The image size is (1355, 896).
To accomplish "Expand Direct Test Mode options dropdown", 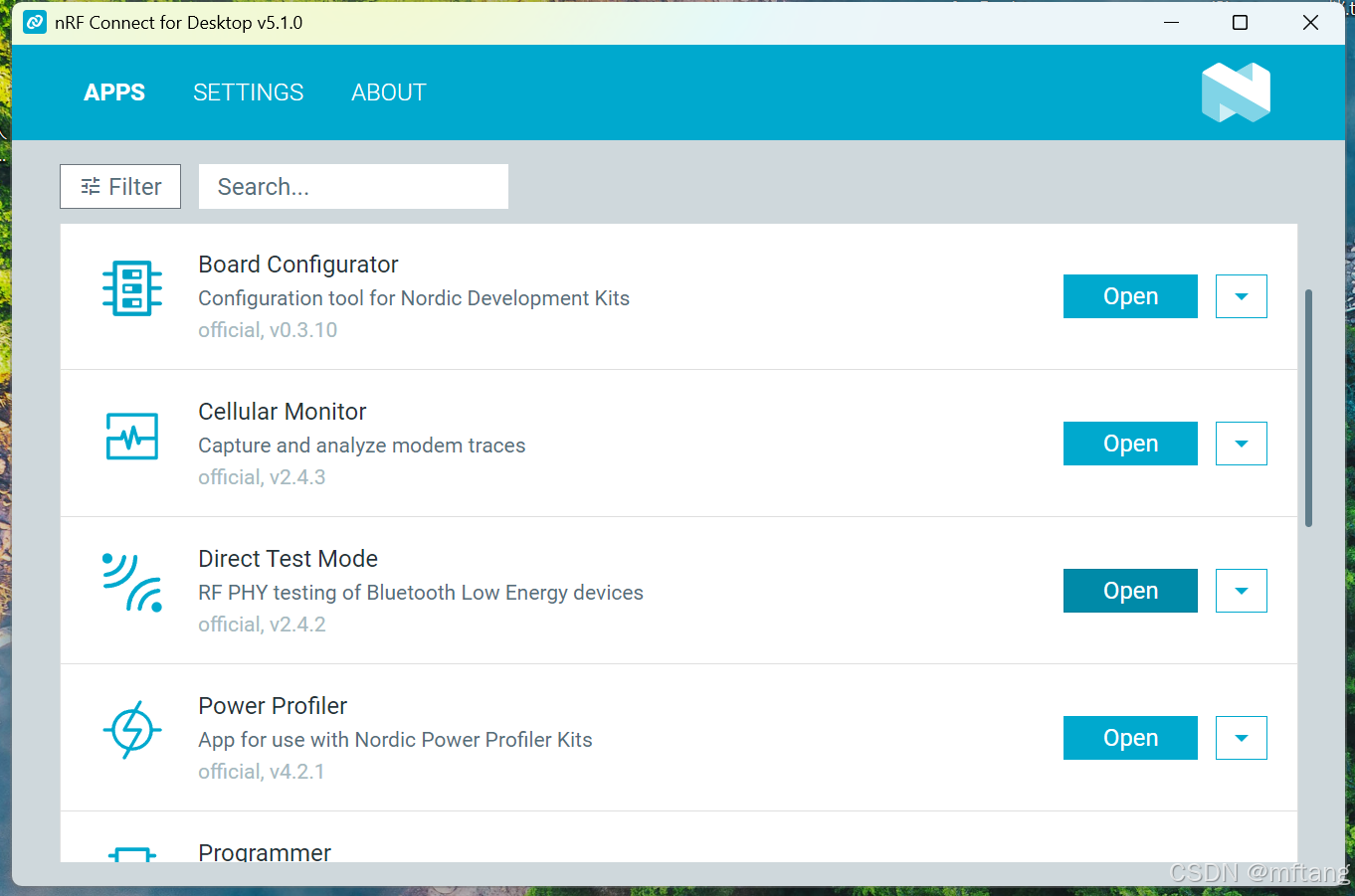I will [1242, 591].
